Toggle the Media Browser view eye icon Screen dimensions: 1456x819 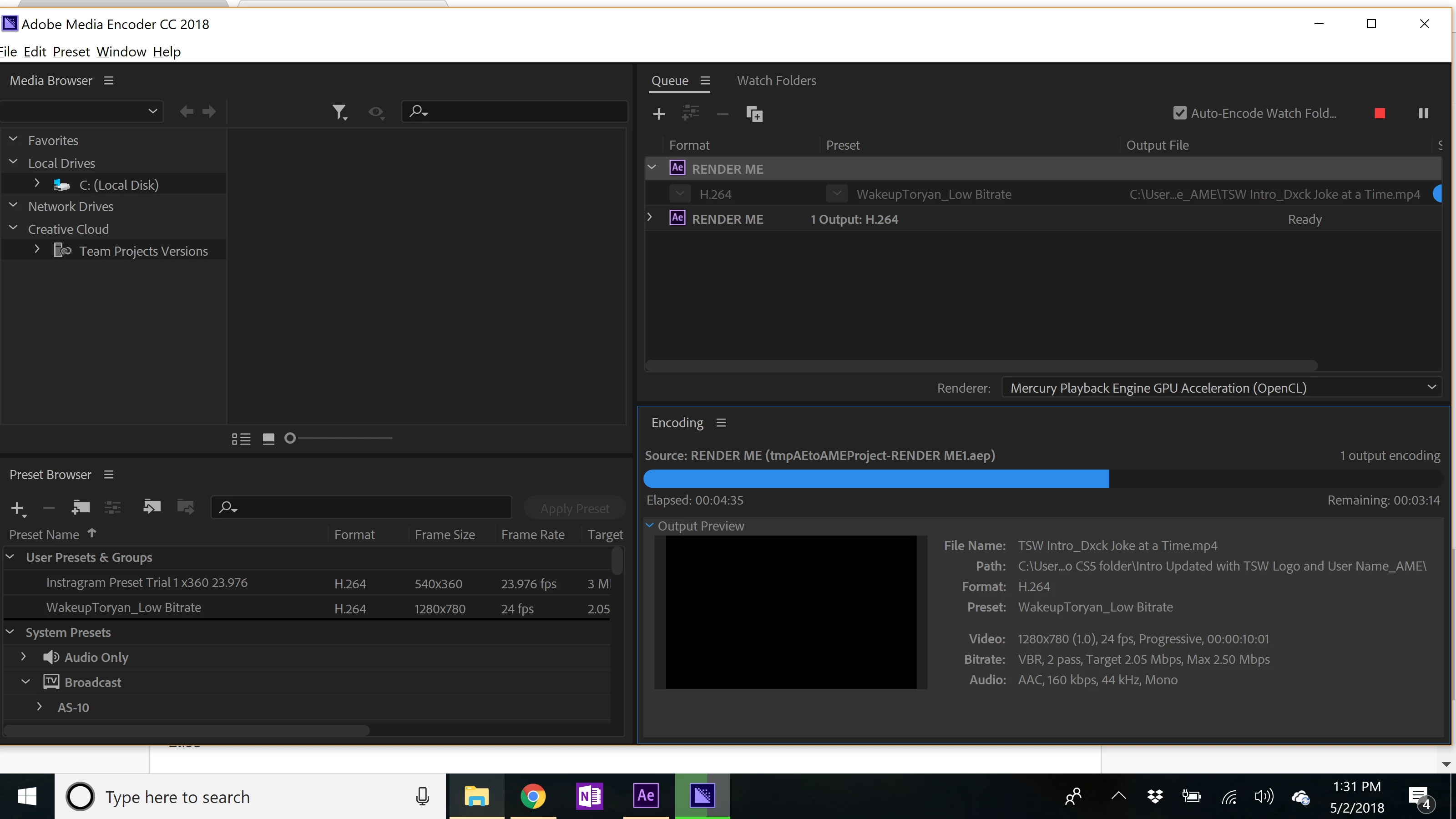pos(376,112)
